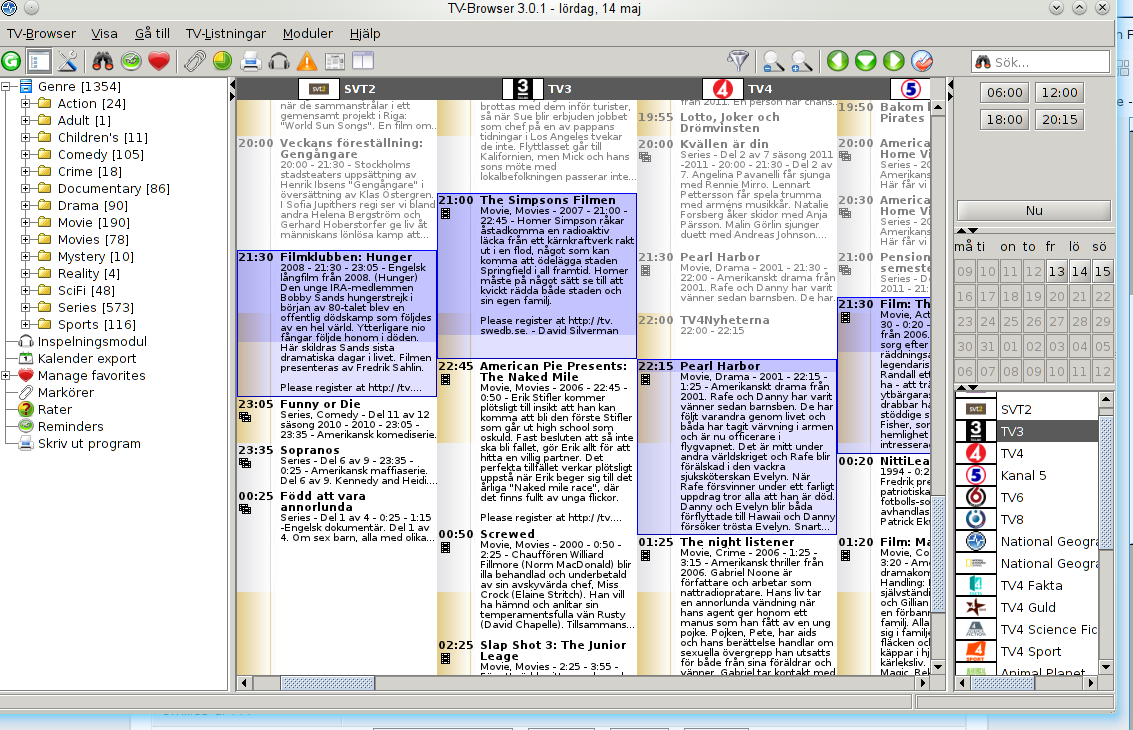Click the headphones toolbar icon
The image size is (1133, 730).
[279, 61]
